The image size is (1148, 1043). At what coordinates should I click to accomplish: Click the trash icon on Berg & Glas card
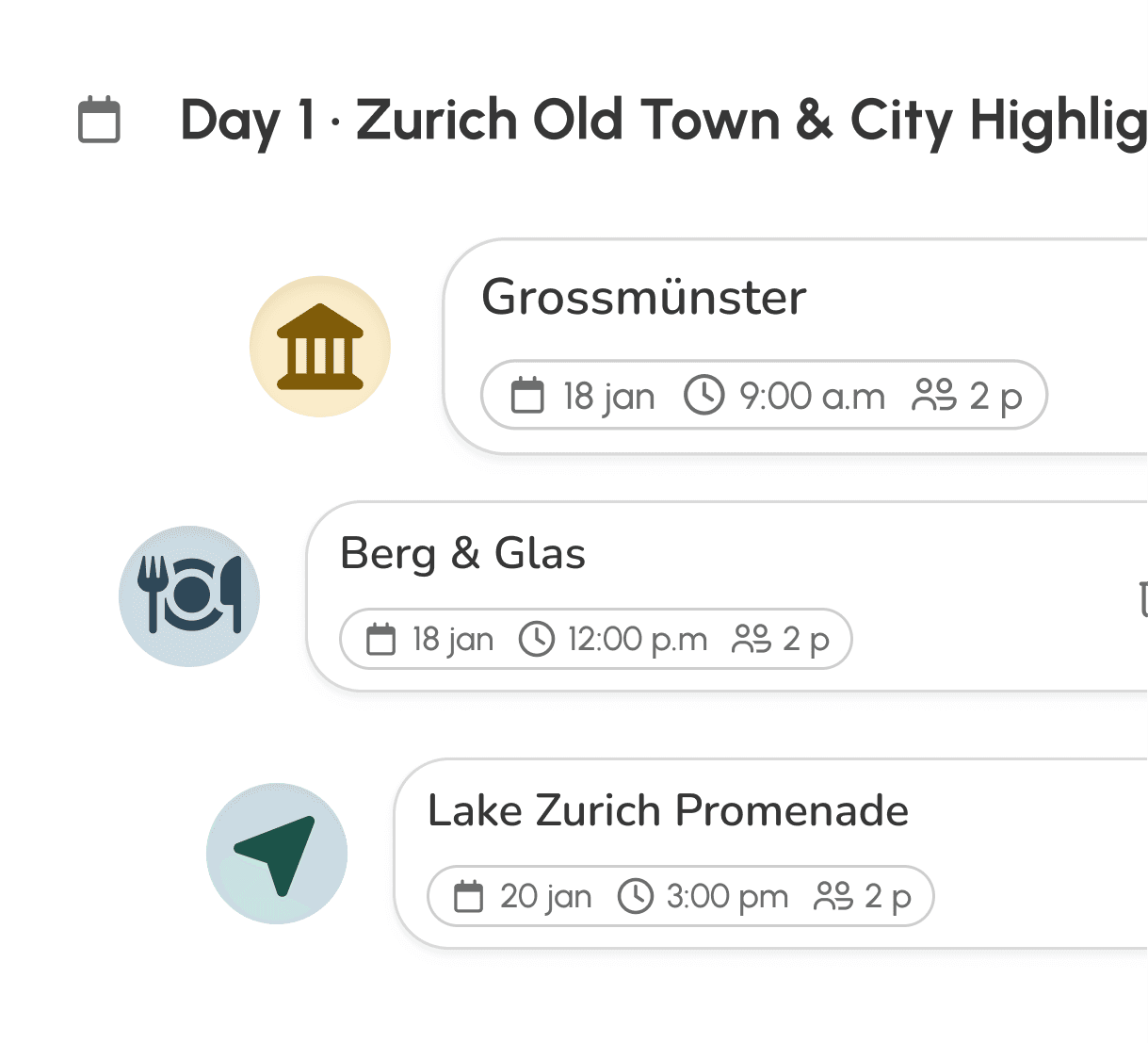[1142, 599]
